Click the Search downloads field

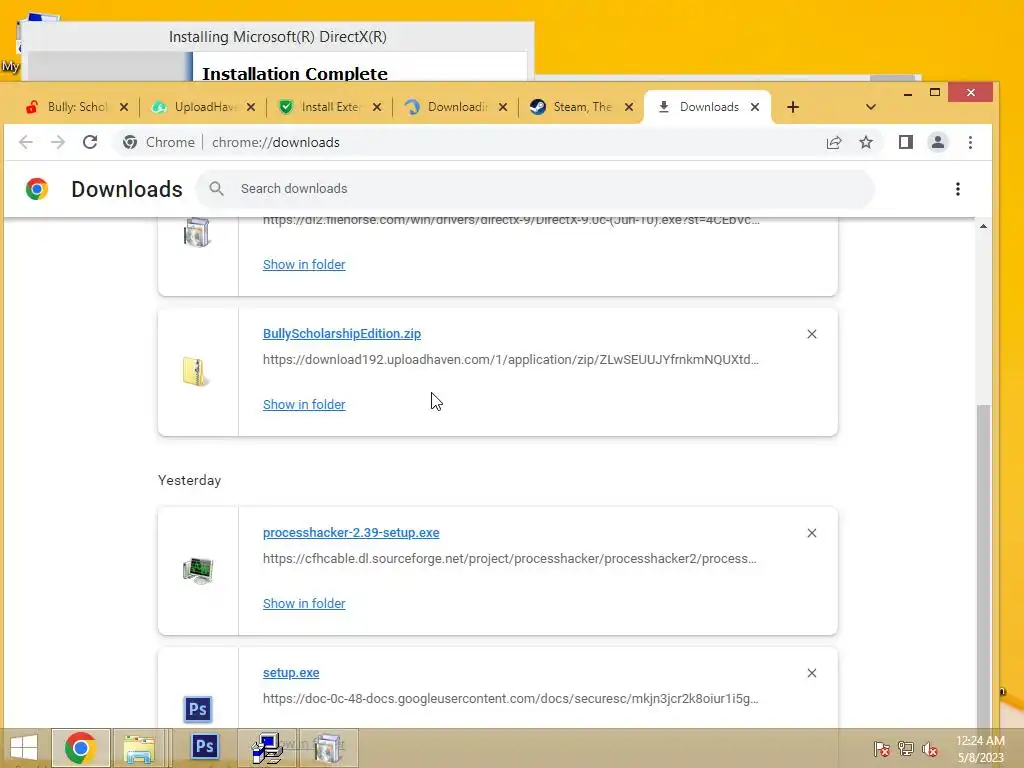point(536,189)
